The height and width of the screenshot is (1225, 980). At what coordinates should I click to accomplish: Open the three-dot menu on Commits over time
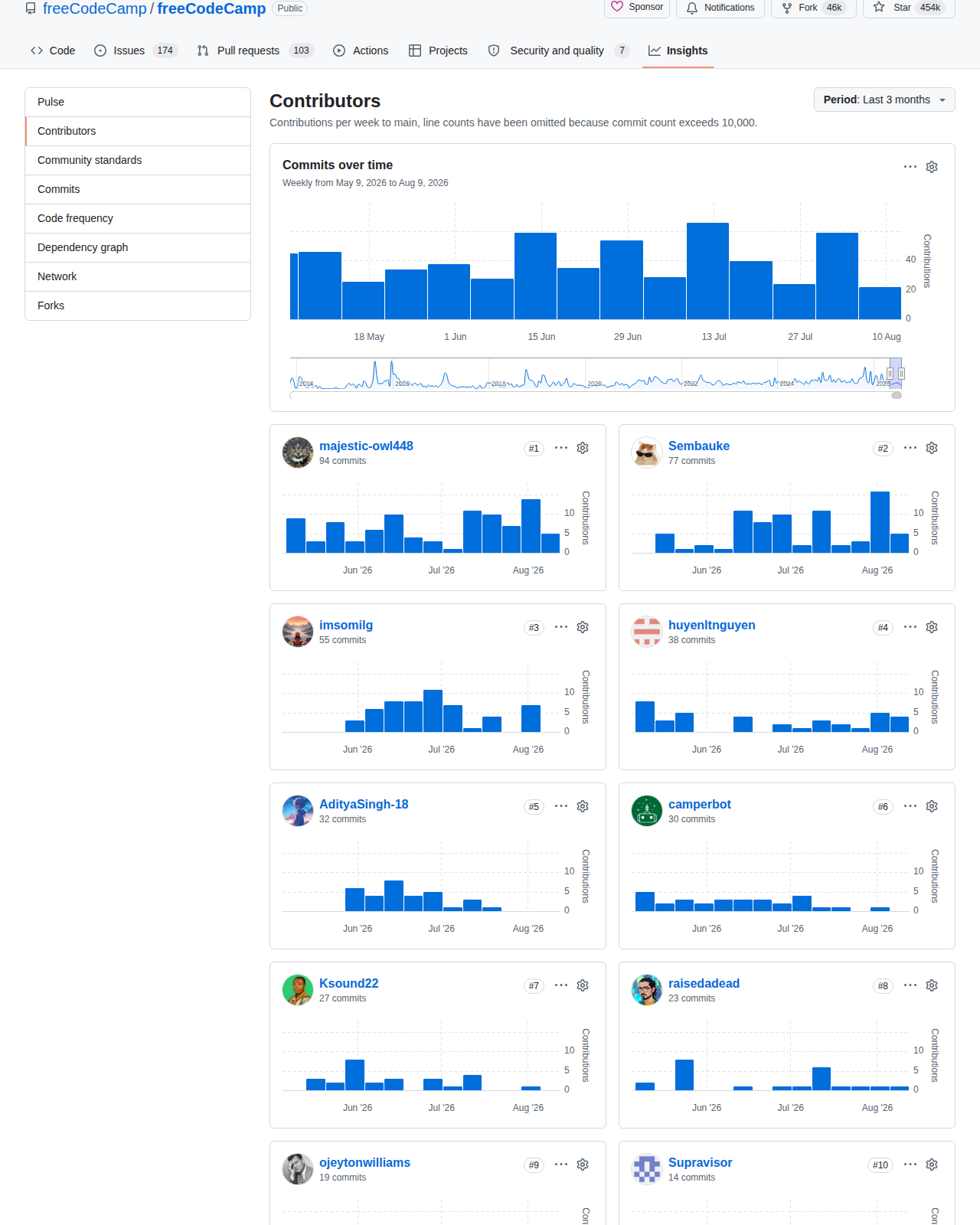coord(910,167)
